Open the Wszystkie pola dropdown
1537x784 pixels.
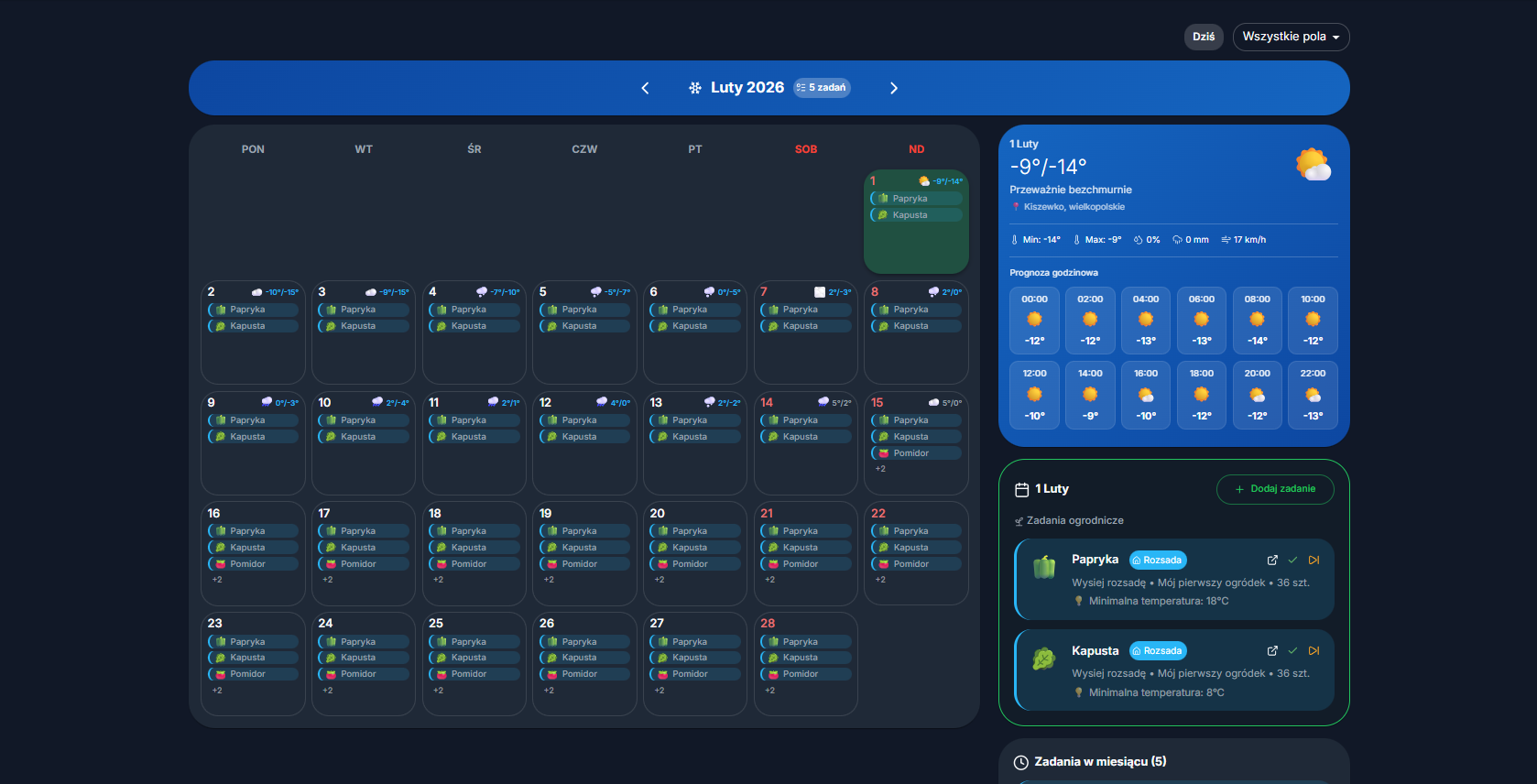(x=1291, y=37)
